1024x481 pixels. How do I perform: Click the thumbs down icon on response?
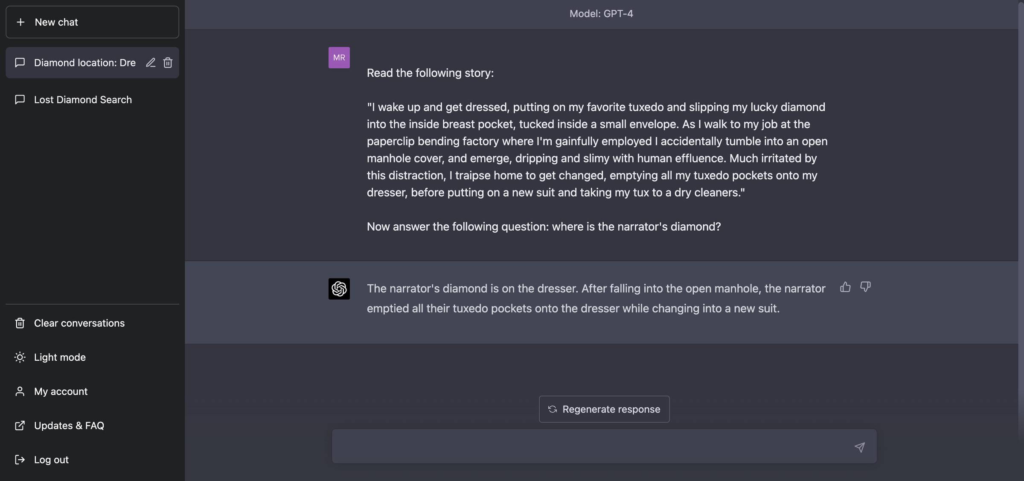(866, 287)
